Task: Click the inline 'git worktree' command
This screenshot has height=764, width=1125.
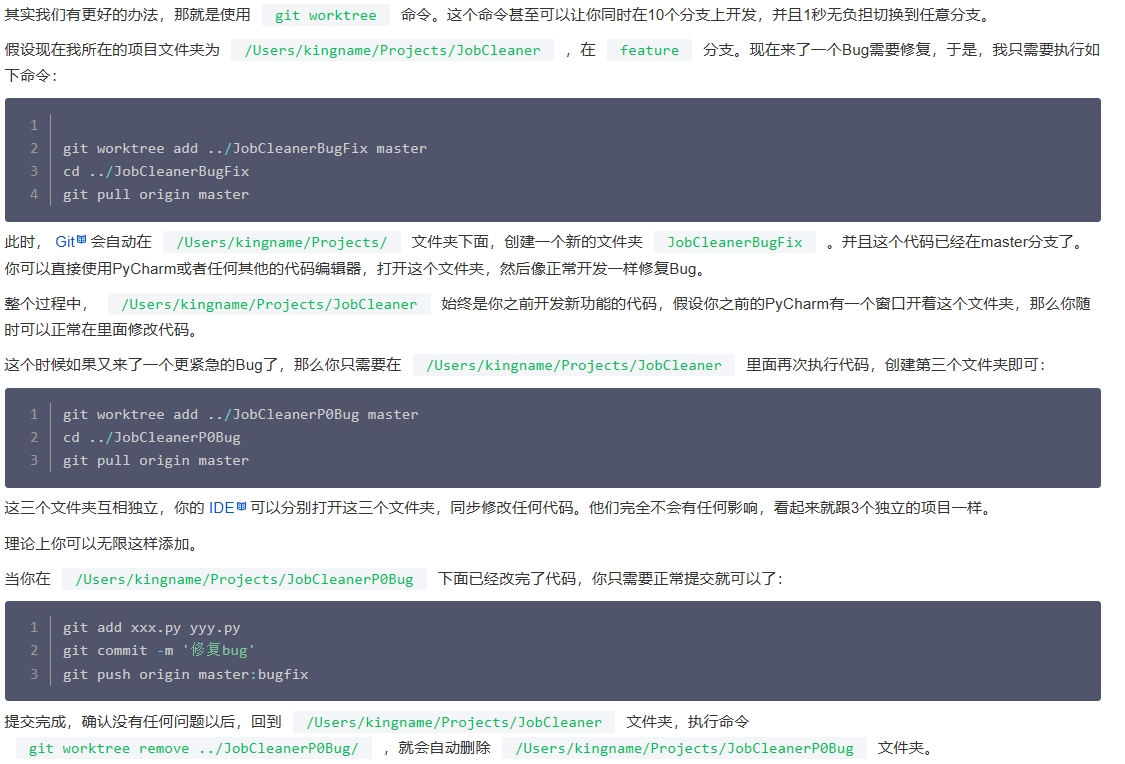Action: tap(325, 16)
